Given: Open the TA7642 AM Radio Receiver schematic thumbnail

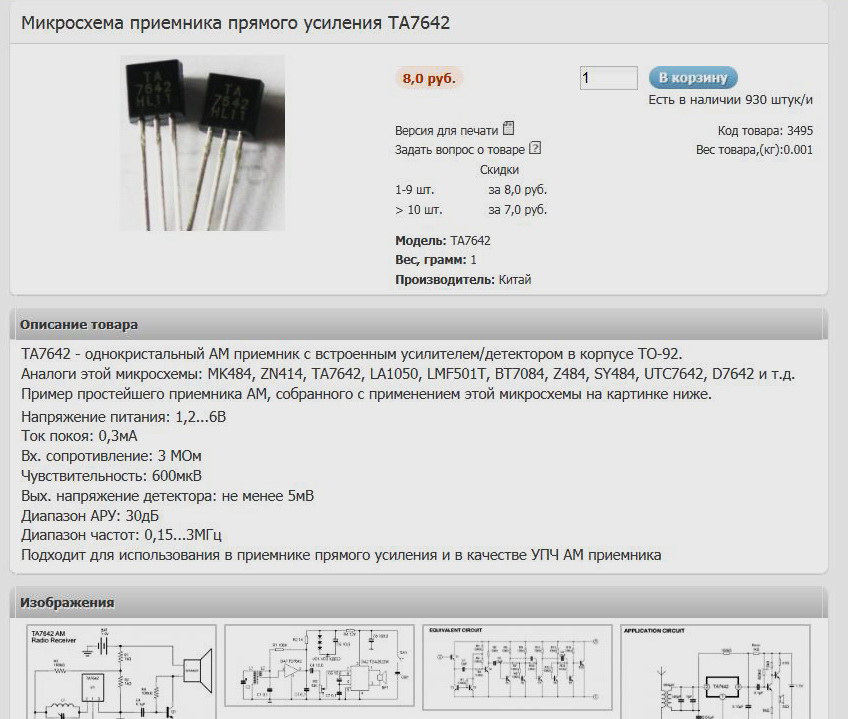Looking at the screenshot, I should [x=121, y=671].
